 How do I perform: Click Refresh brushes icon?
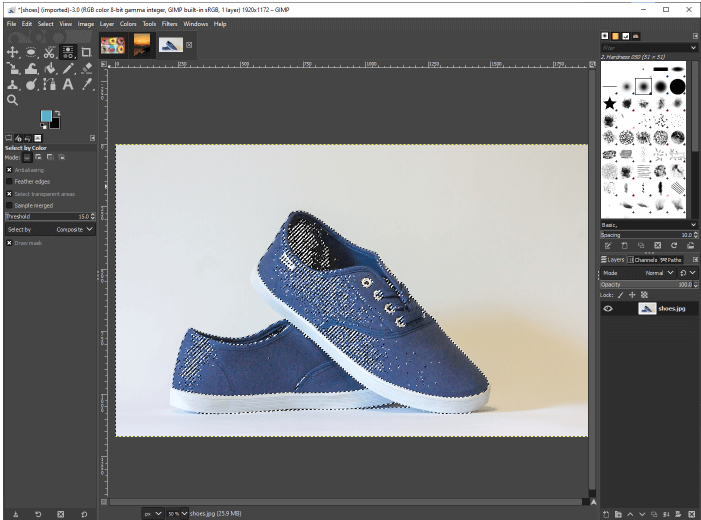click(x=674, y=245)
